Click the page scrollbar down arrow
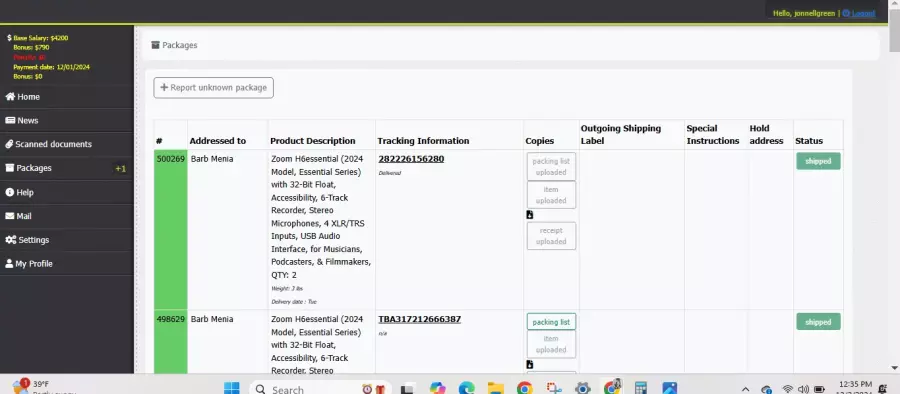Viewport: 900px width, 394px height. 894,368
